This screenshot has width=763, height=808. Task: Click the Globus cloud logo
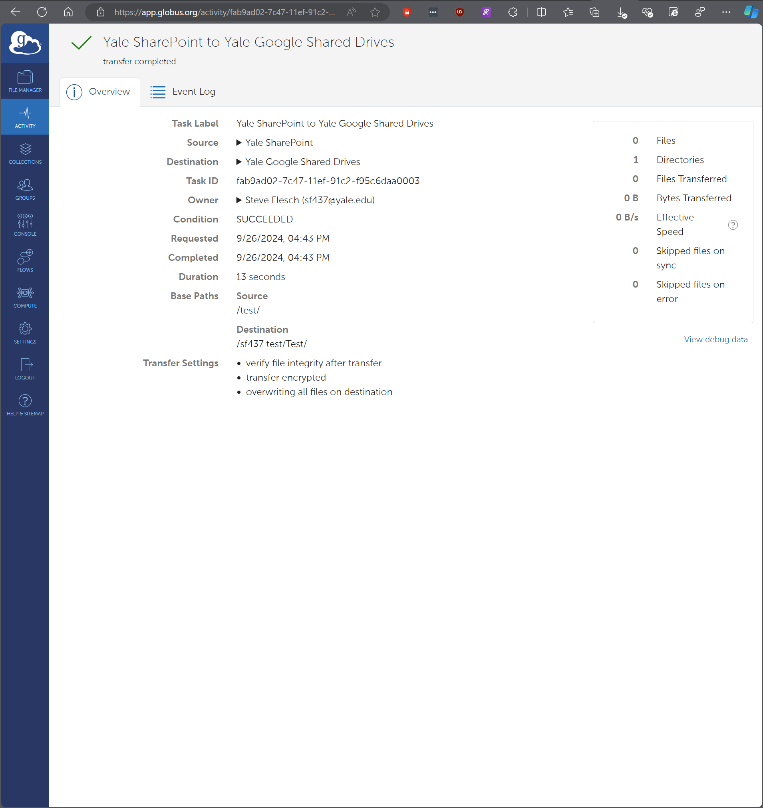click(x=24, y=43)
